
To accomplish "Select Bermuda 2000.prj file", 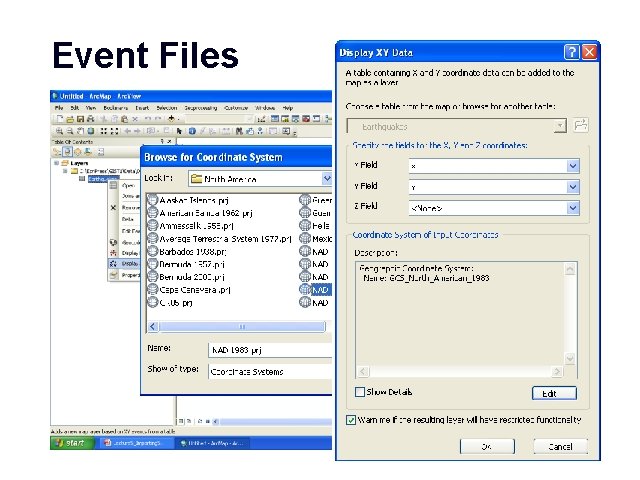I will click(x=186, y=277).
